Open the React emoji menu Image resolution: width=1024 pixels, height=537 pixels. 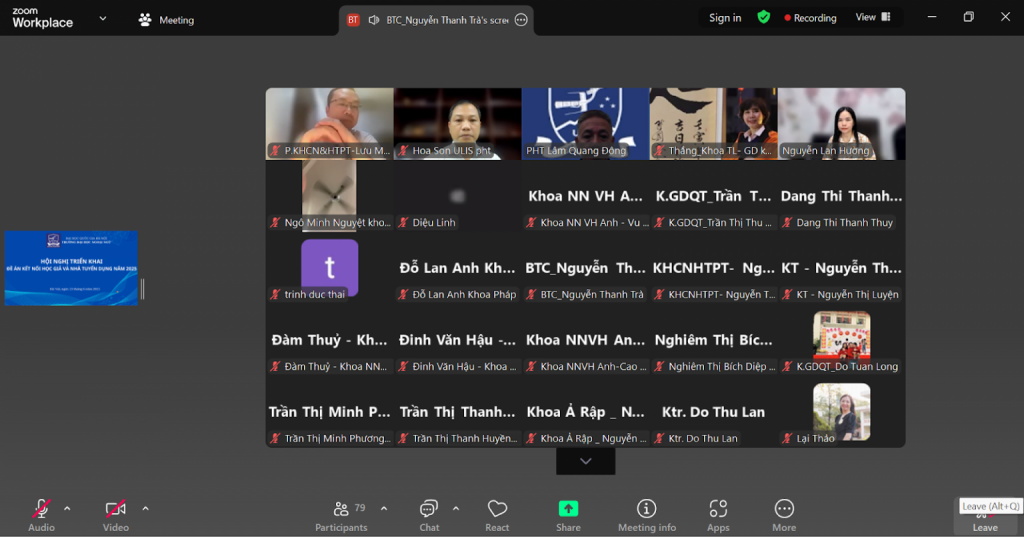click(497, 514)
